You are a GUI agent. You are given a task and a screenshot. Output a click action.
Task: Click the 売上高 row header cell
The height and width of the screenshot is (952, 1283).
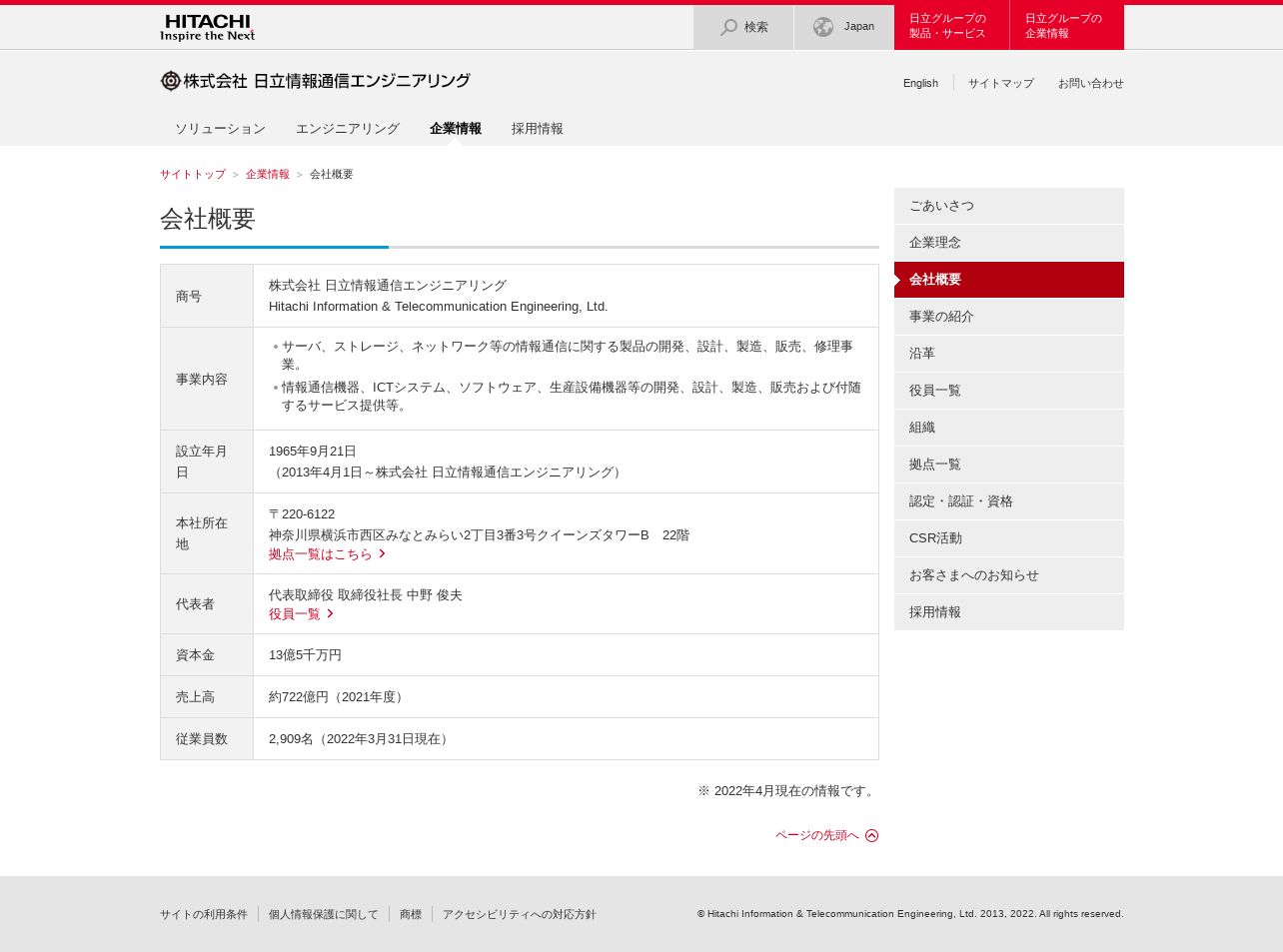pyautogui.click(x=207, y=697)
